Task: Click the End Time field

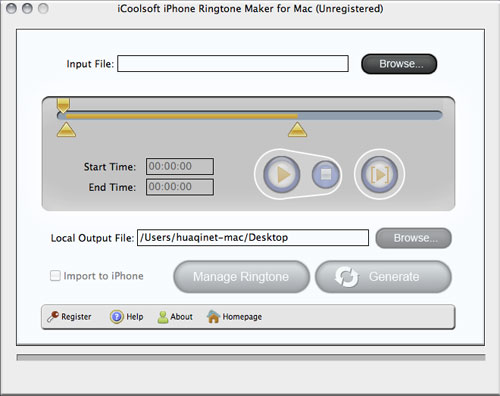Action: coord(180,187)
